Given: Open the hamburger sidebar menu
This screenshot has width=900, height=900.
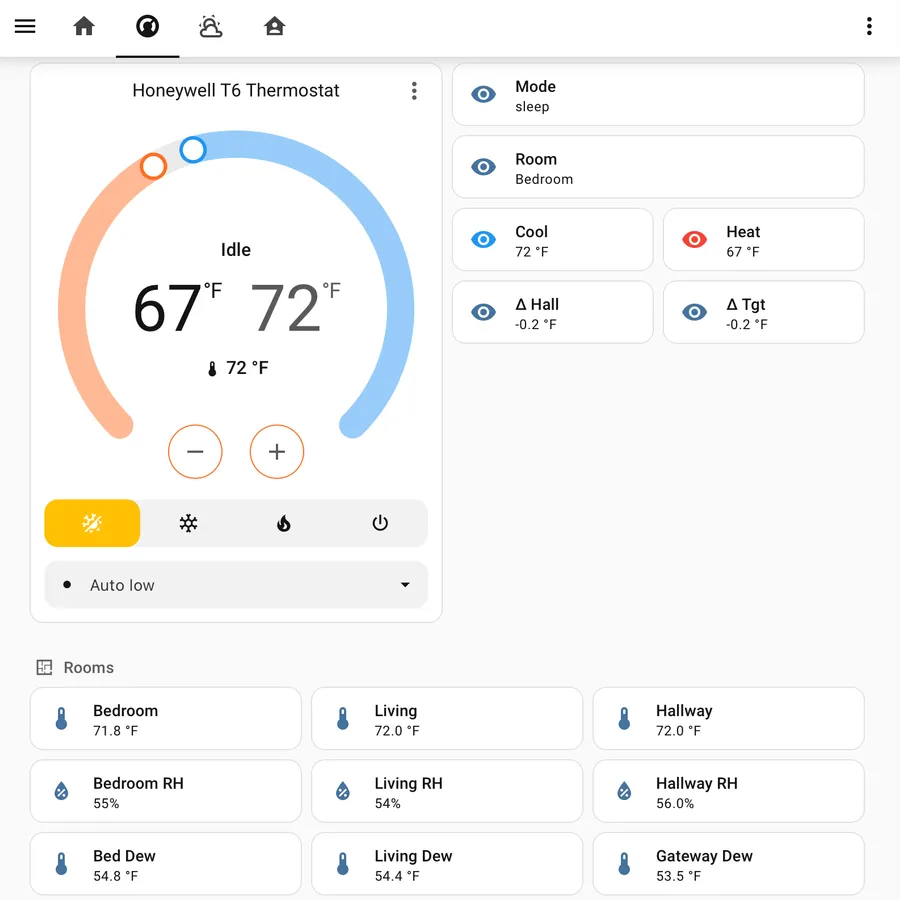Looking at the screenshot, I should click(x=25, y=26).
